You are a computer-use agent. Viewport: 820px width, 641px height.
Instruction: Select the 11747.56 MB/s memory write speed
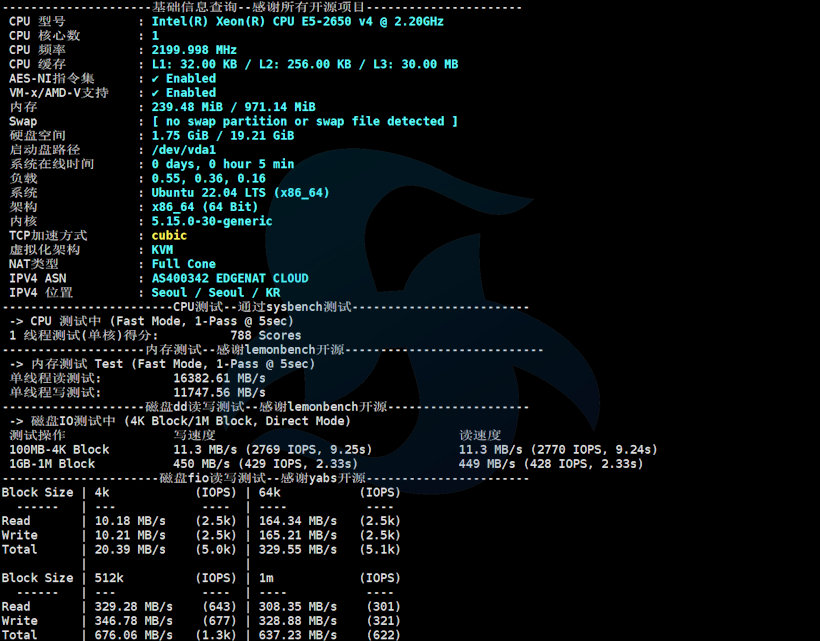coord(219,393)
